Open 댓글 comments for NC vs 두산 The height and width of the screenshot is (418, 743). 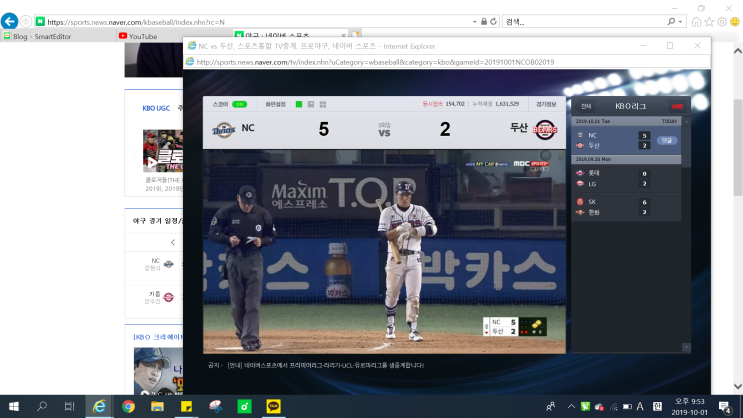(x=667, y=140)
